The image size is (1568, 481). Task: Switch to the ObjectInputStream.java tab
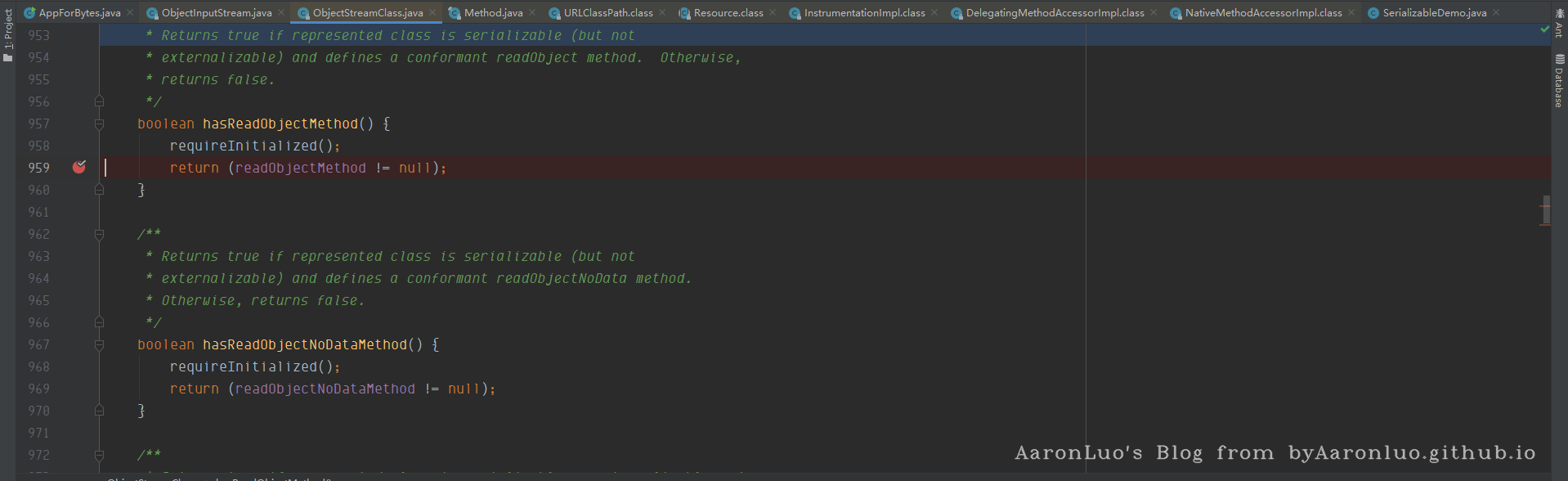click(x=216, y=12)
